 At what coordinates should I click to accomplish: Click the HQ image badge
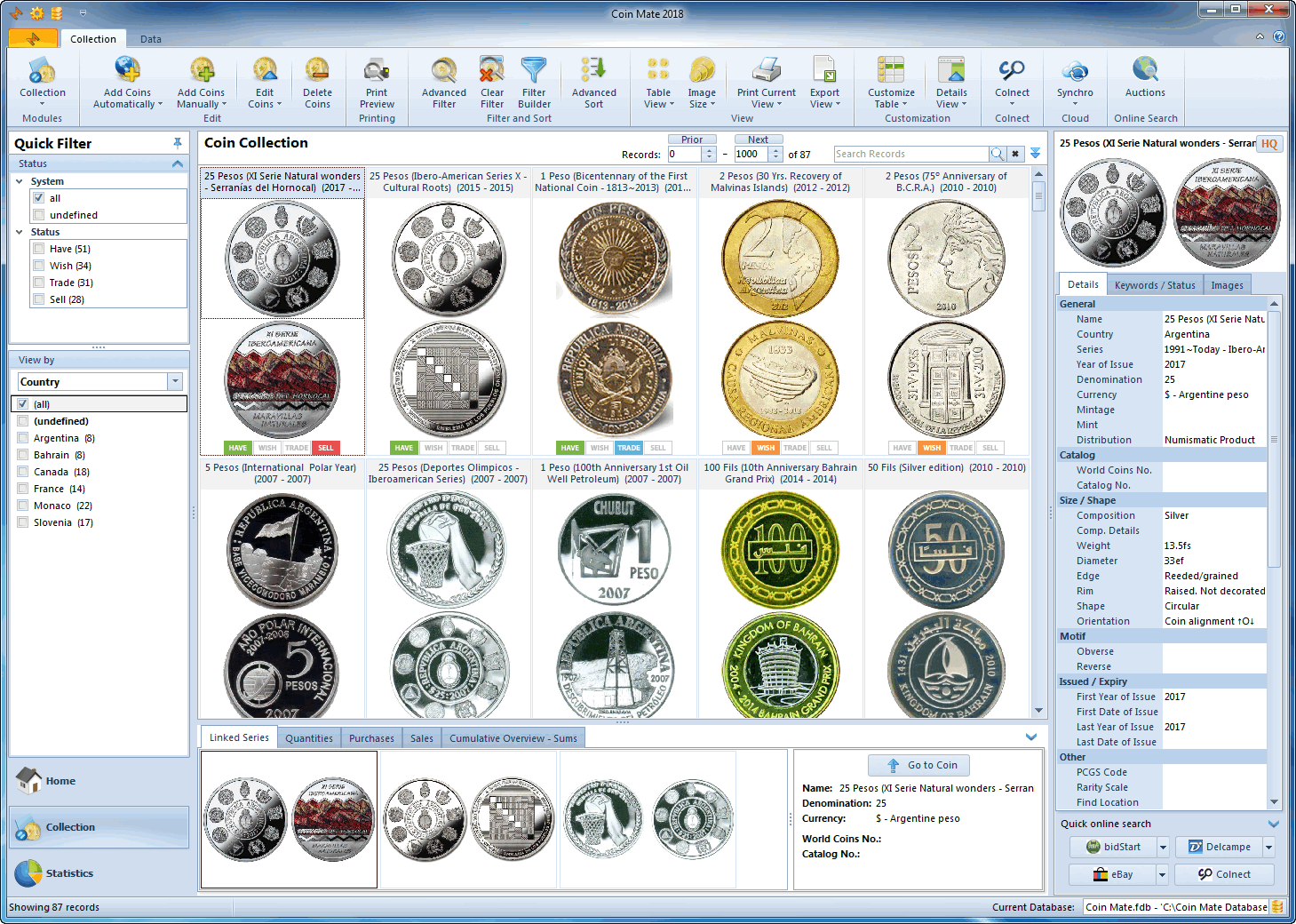point(1269,144)
